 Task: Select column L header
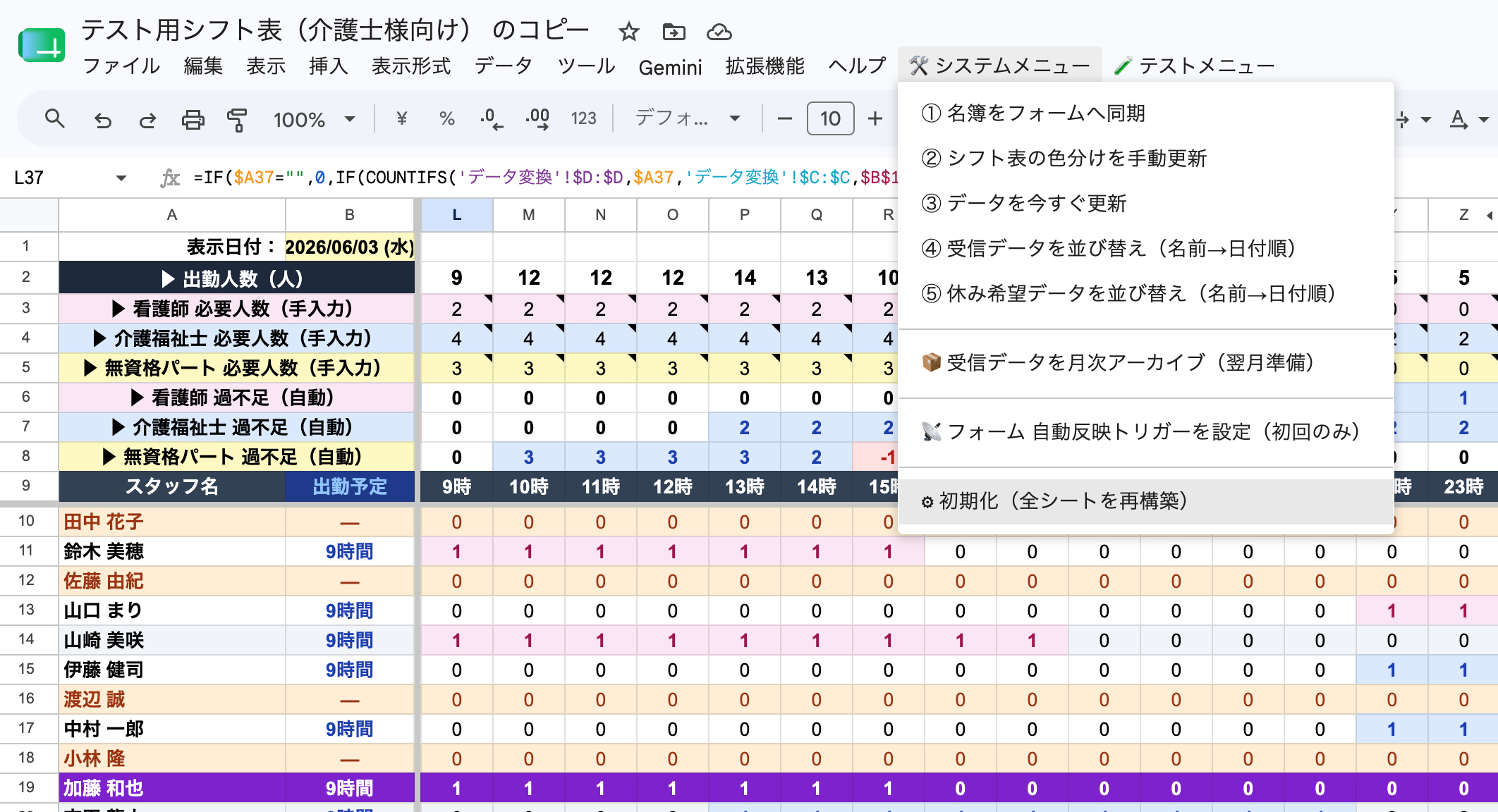(456, 215)
